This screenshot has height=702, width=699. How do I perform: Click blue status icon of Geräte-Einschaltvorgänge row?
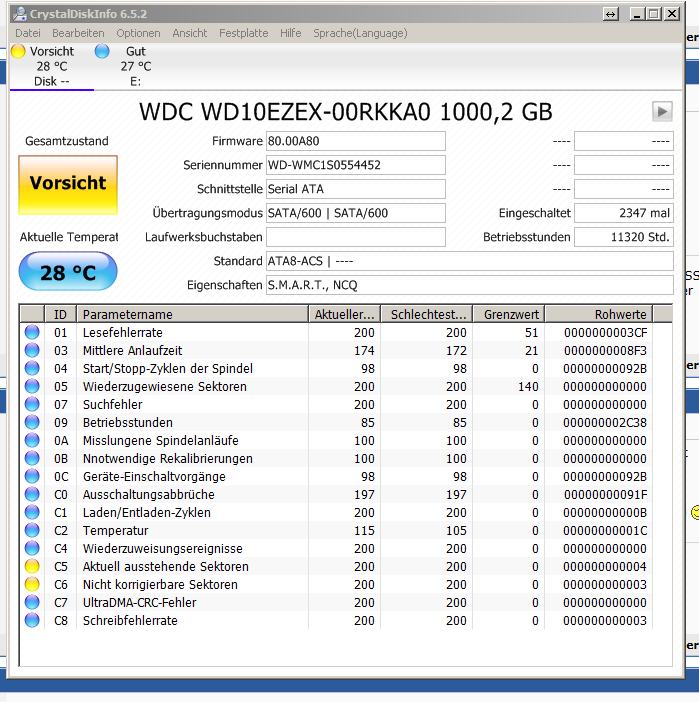32,476
